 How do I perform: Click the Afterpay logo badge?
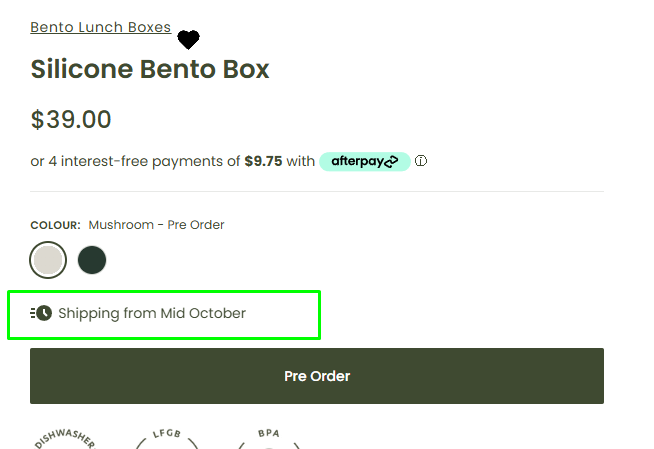(365, 161)
